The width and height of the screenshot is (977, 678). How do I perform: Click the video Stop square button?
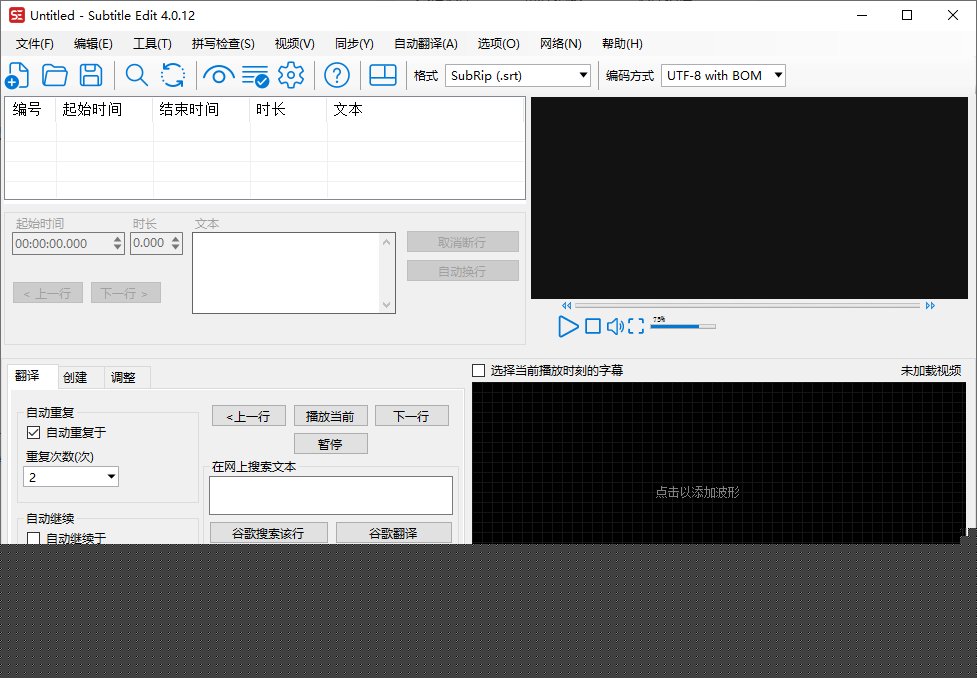593,326
